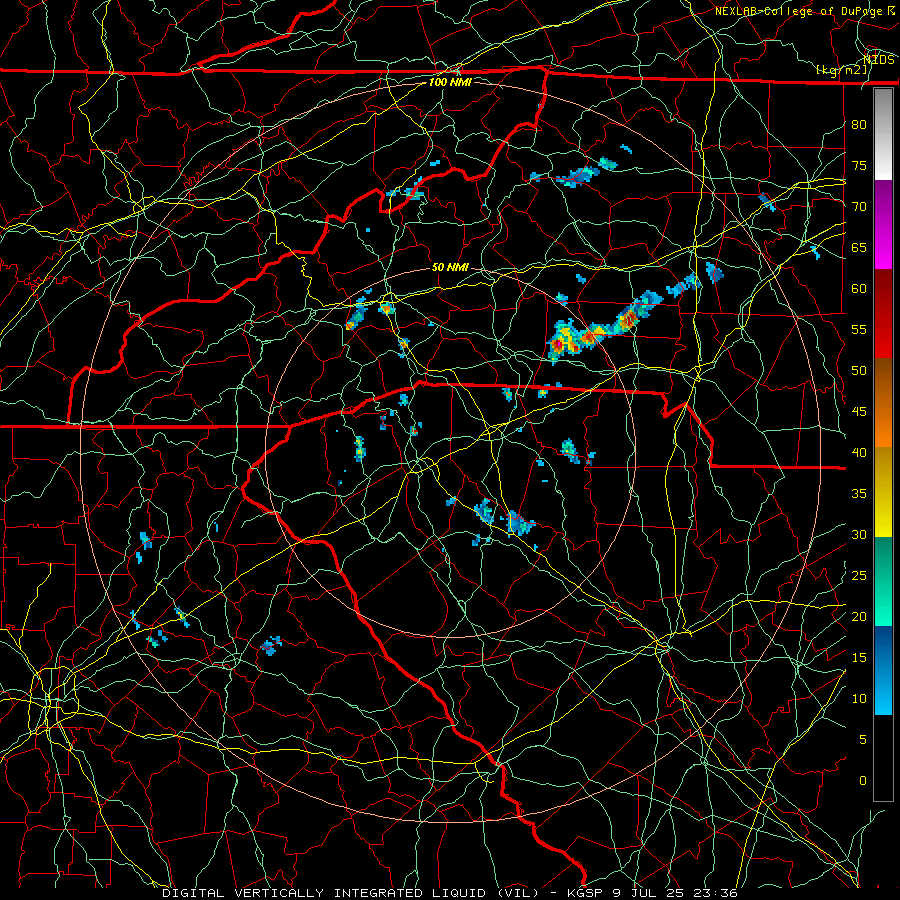
Task: Click the legend value 60
Action: click(x=859, y=289)
